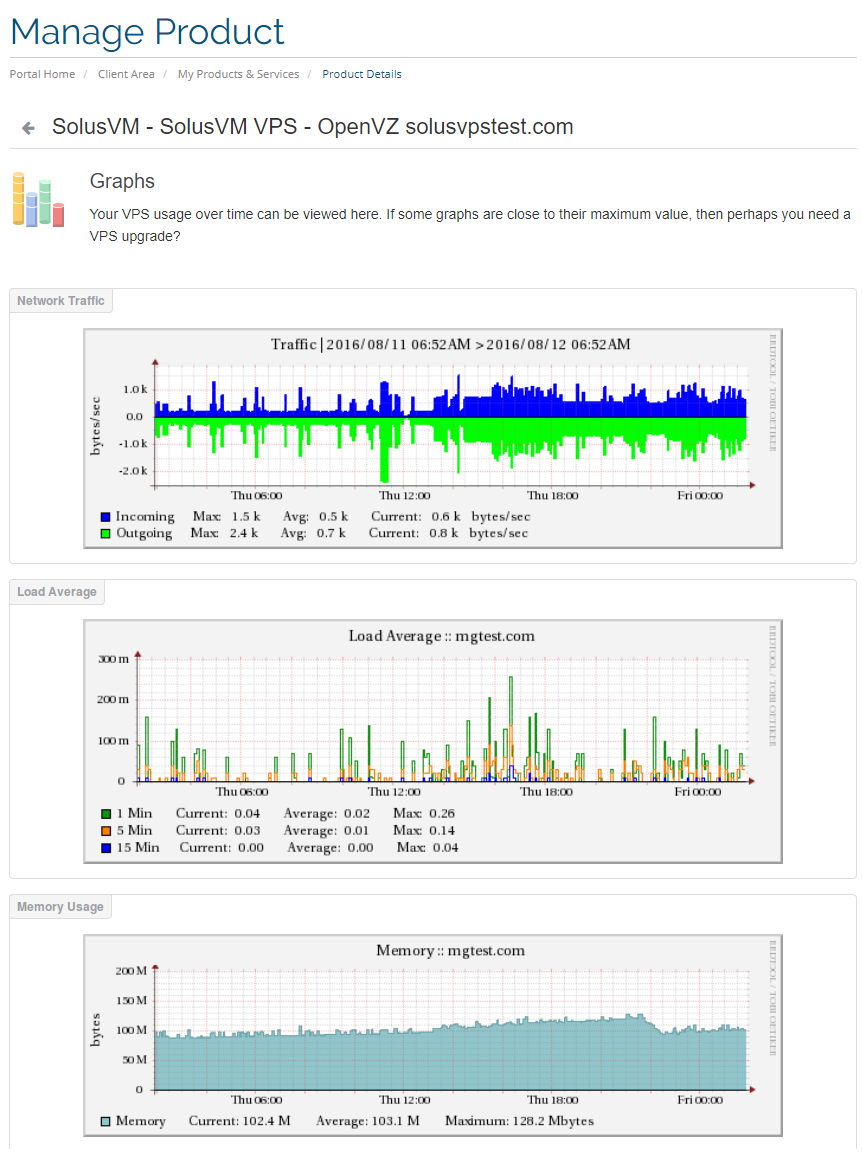Click the Graphs section heading
The height and width of the screenshot is (1152, 862).
coord(122,181)
